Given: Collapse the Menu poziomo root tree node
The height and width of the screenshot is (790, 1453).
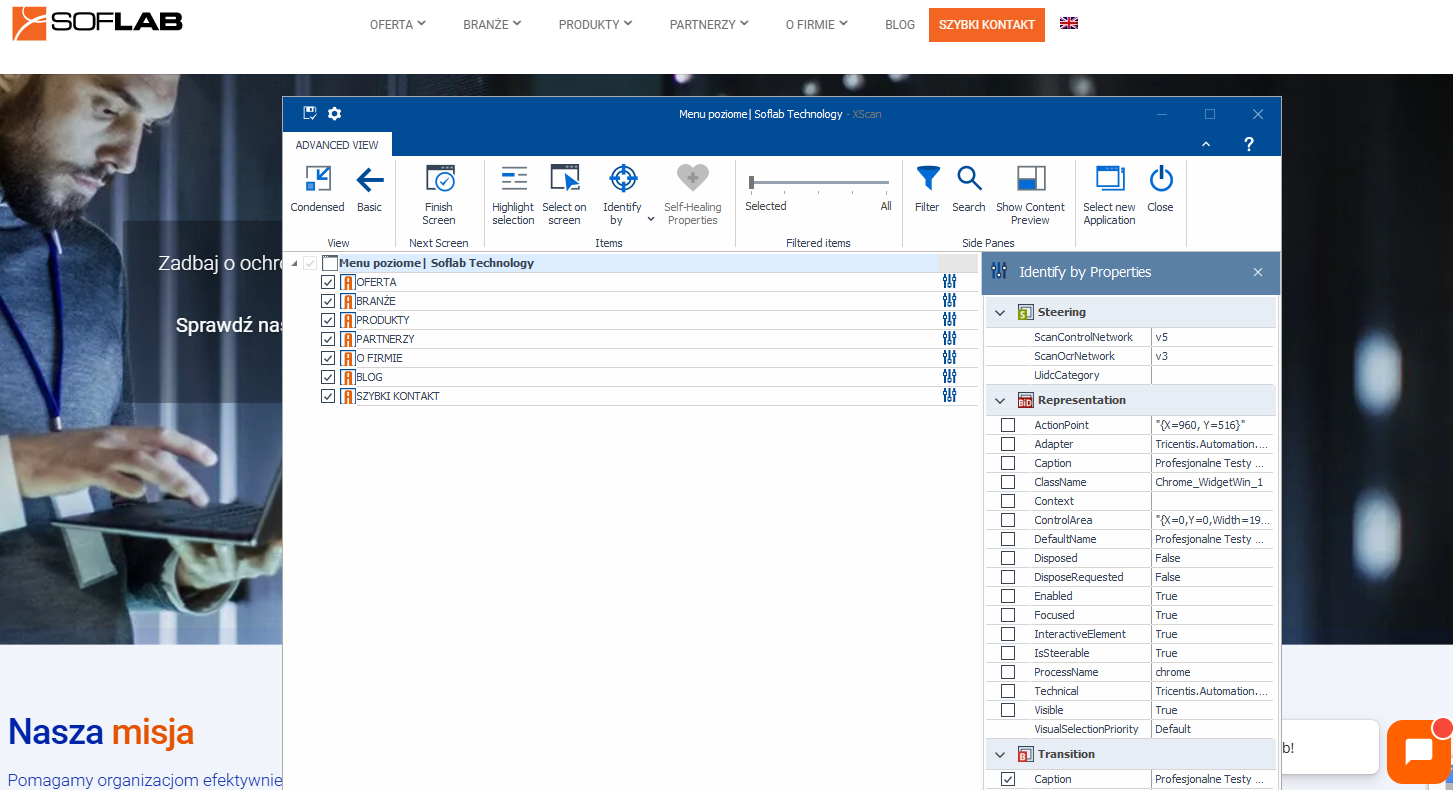Looking at the screenshot, I should coord(295,263).
